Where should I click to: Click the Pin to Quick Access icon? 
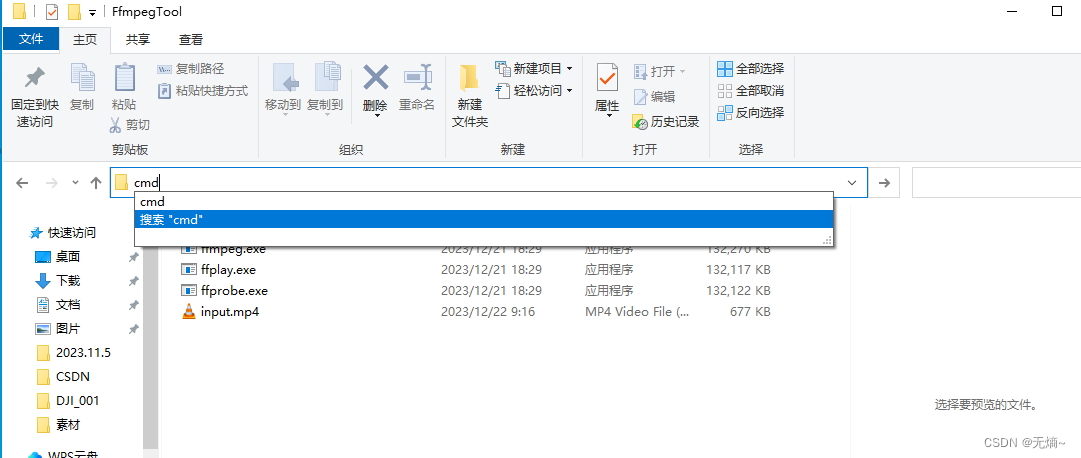pyautogui.click(x=35, y=79)
